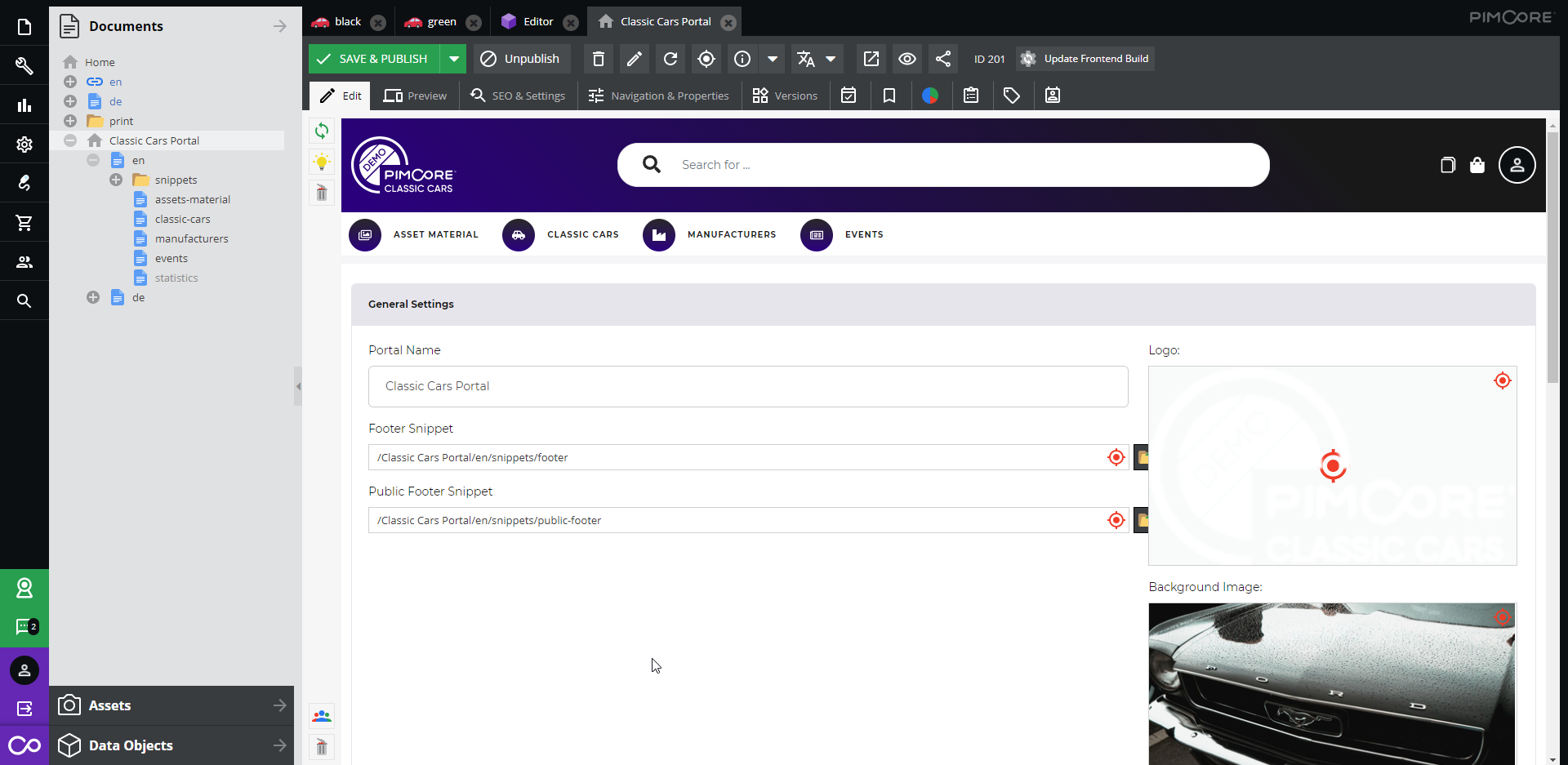Image resolution: width=1568 pixels, height=765 pixels.
Task: Open the Save & Publish dropdown arrow
Action: tap(453, 59)
